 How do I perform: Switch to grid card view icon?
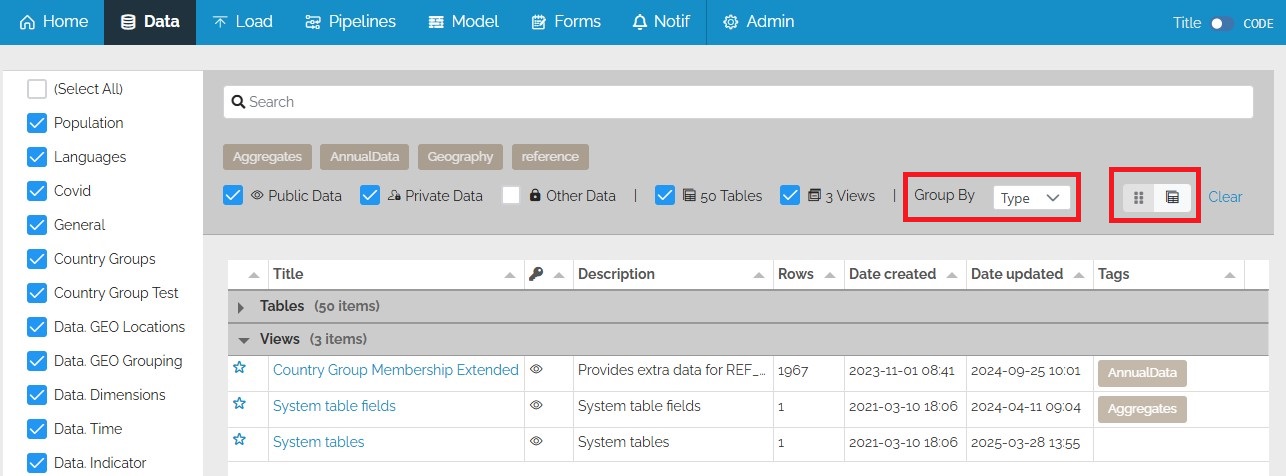point(1139,197)
